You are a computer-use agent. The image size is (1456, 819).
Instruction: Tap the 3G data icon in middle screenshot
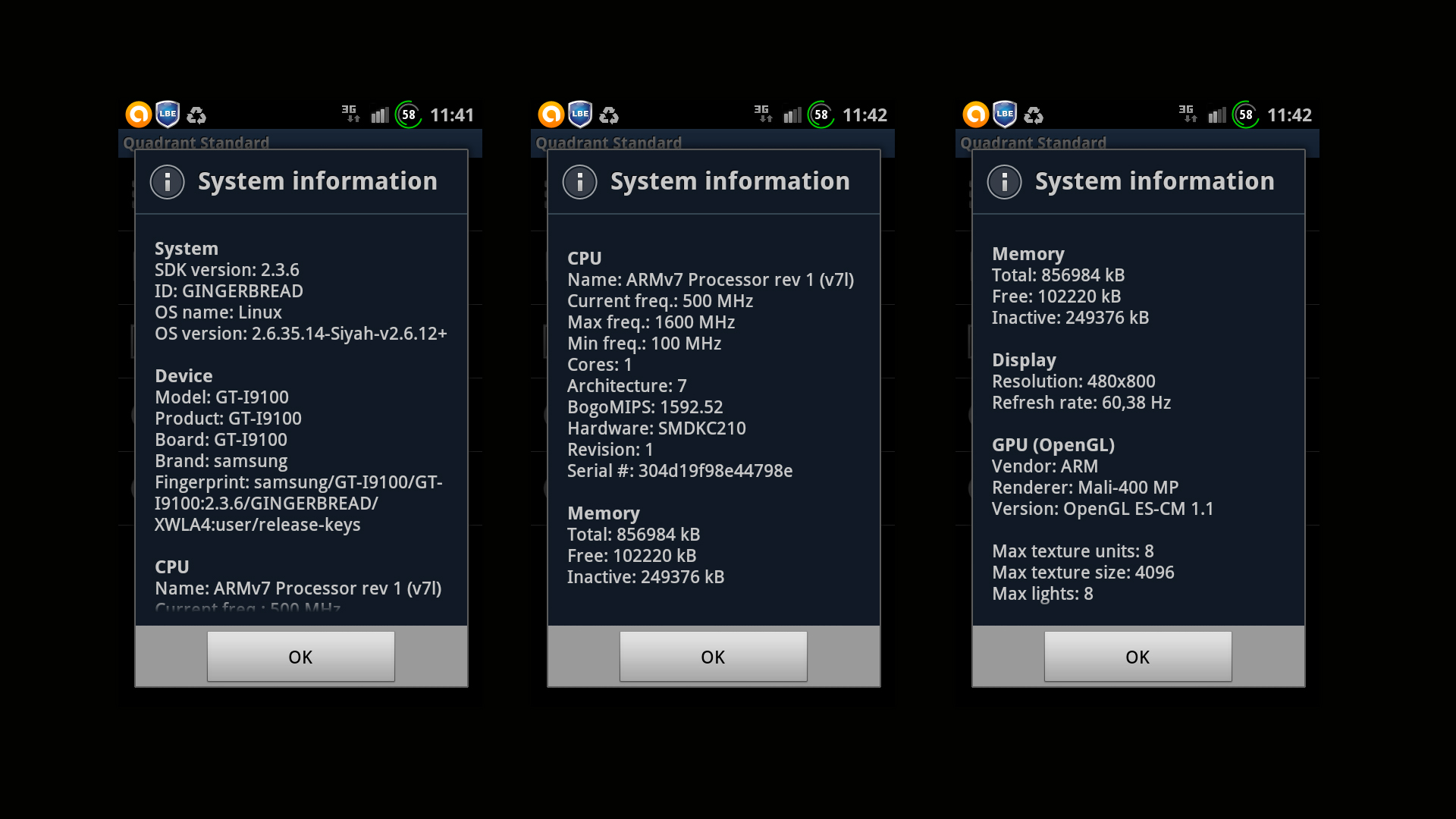pyautogui.click(x=763, y=114)
